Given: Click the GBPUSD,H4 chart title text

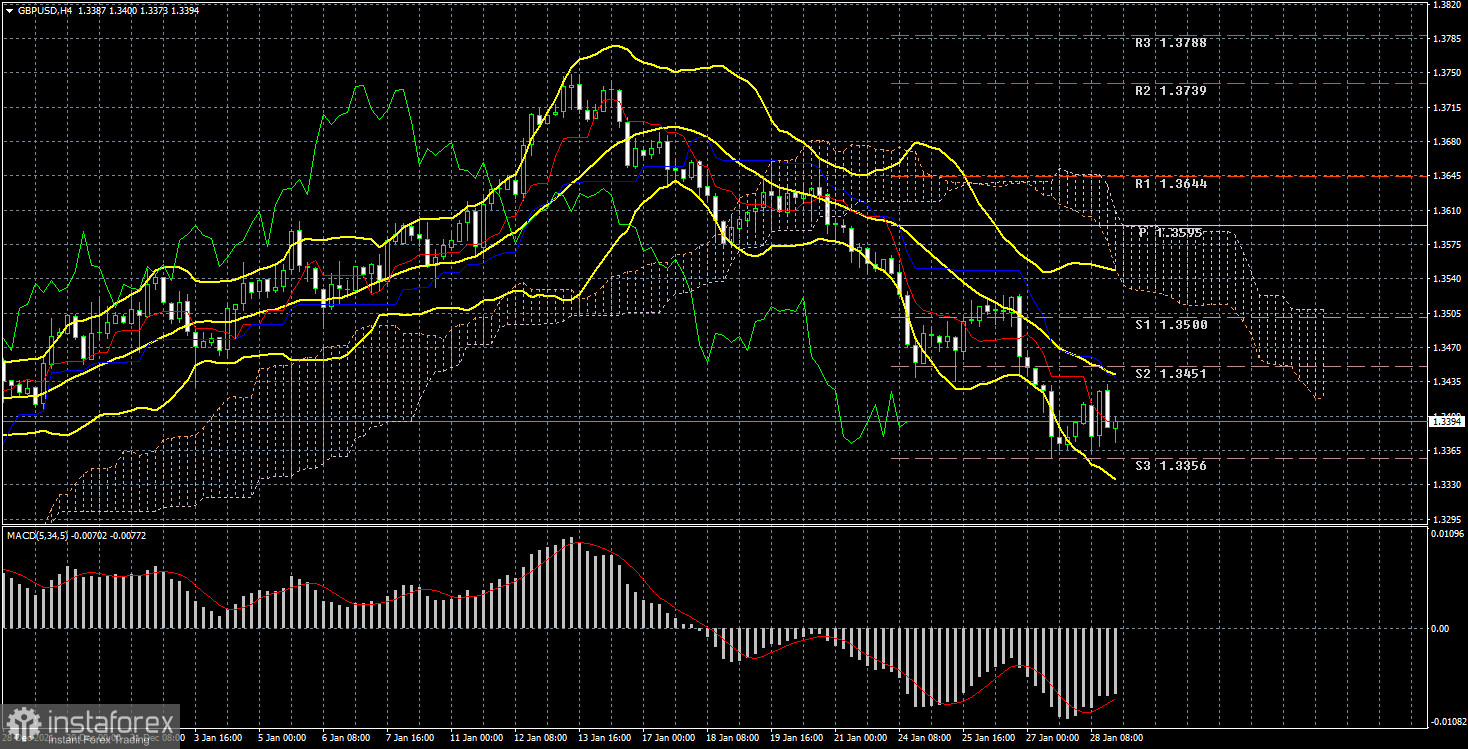Looking at the screenshot, I should pyautogui.click(x=46, y=10).
